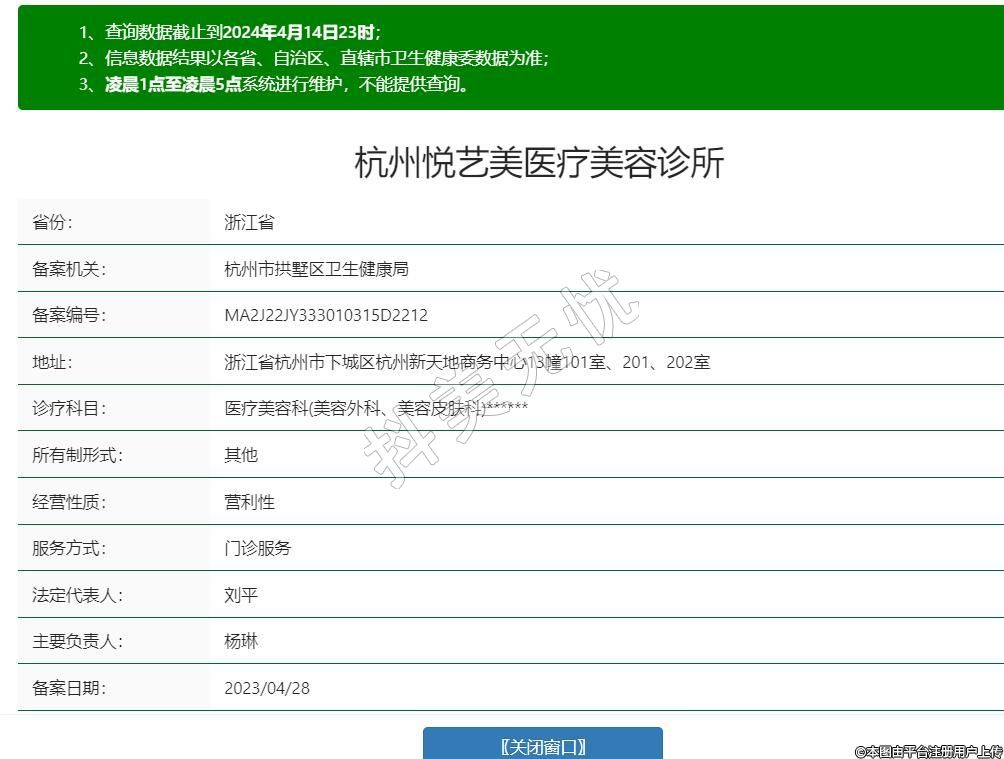The height and width of the screenshot is (759, 1004).
Task: Click the 备案编号 row label
Action: click(x=69, y=315)
